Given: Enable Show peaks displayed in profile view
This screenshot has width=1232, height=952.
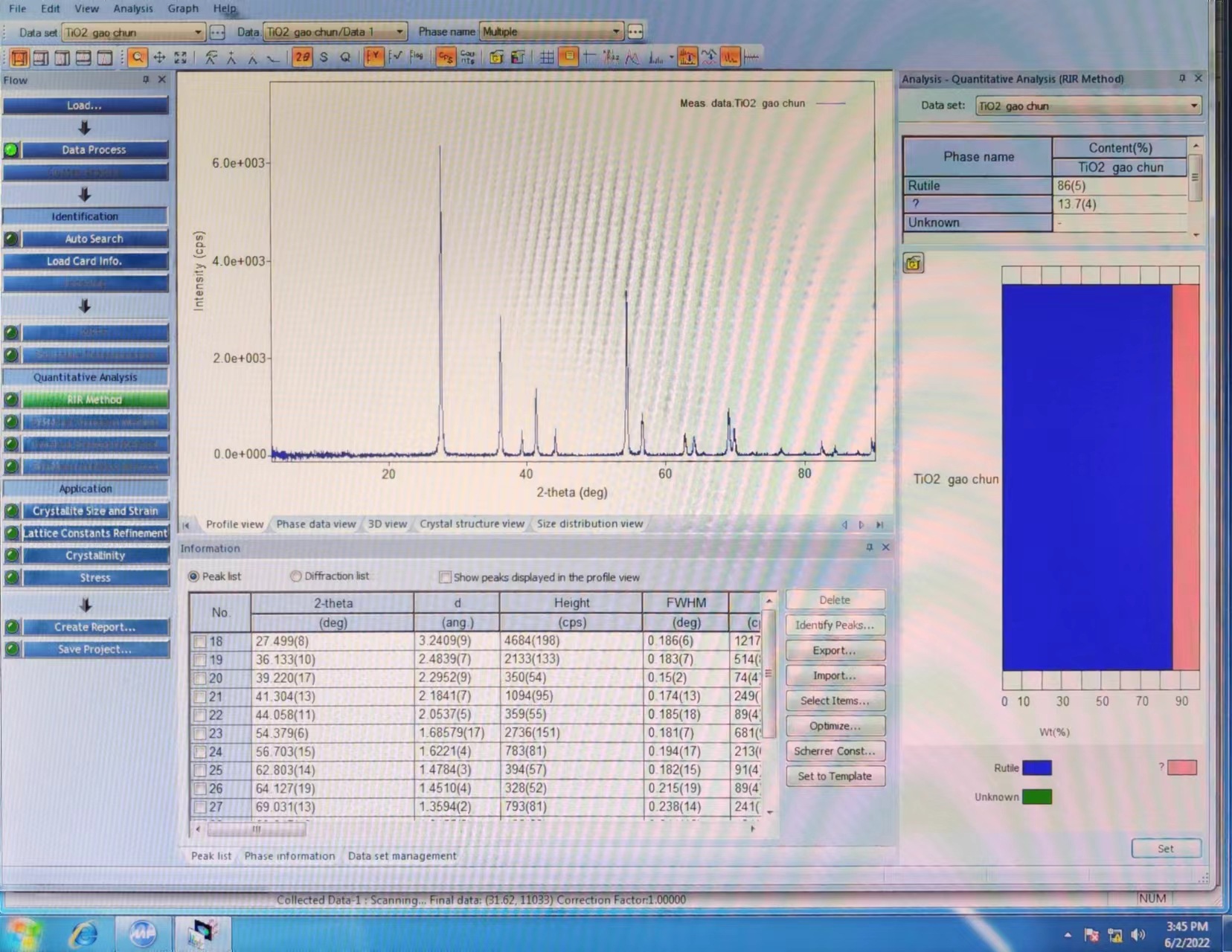Looking at the screenshot, I should [x=445, y=577].
